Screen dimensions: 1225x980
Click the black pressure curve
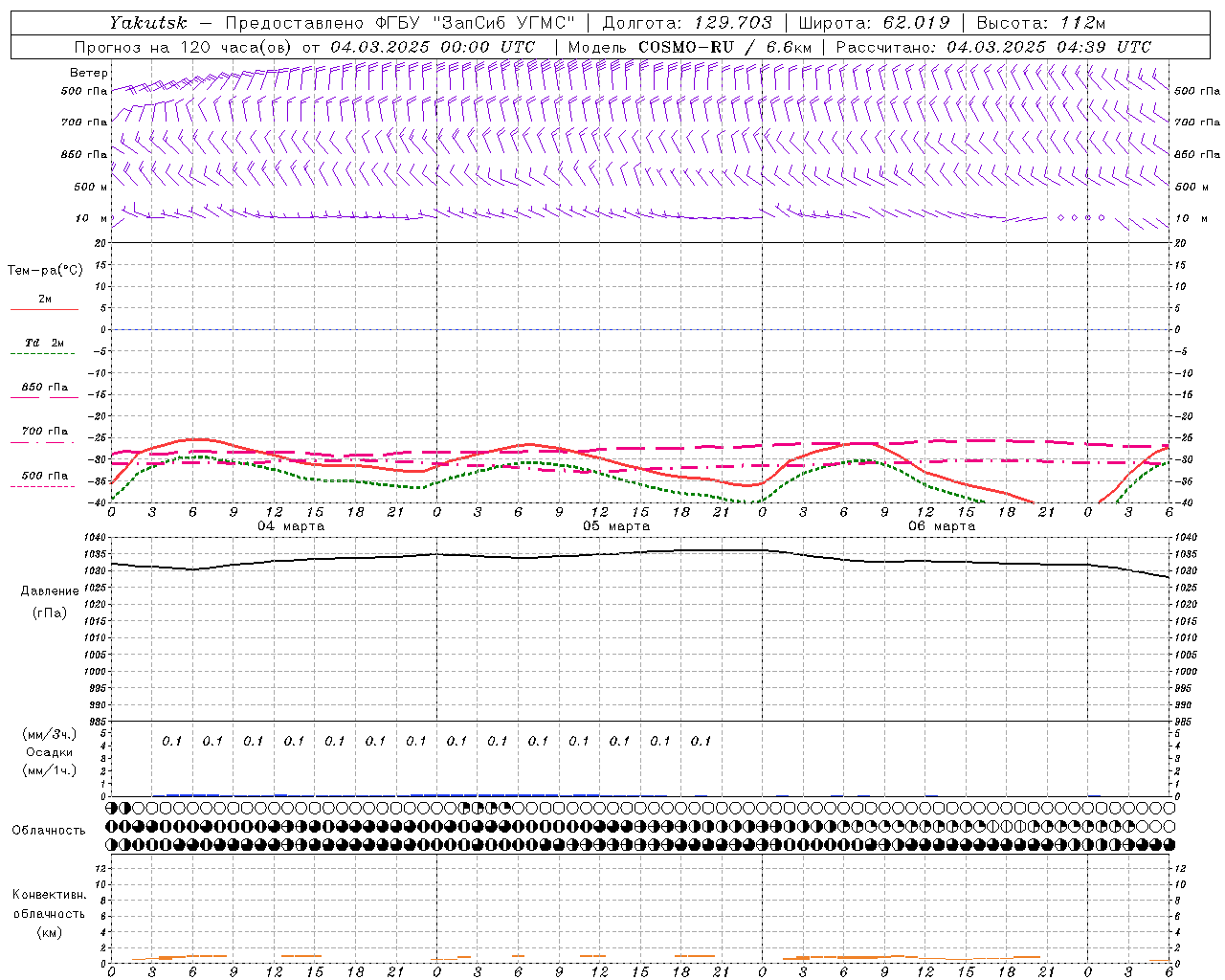coord(641,552)
